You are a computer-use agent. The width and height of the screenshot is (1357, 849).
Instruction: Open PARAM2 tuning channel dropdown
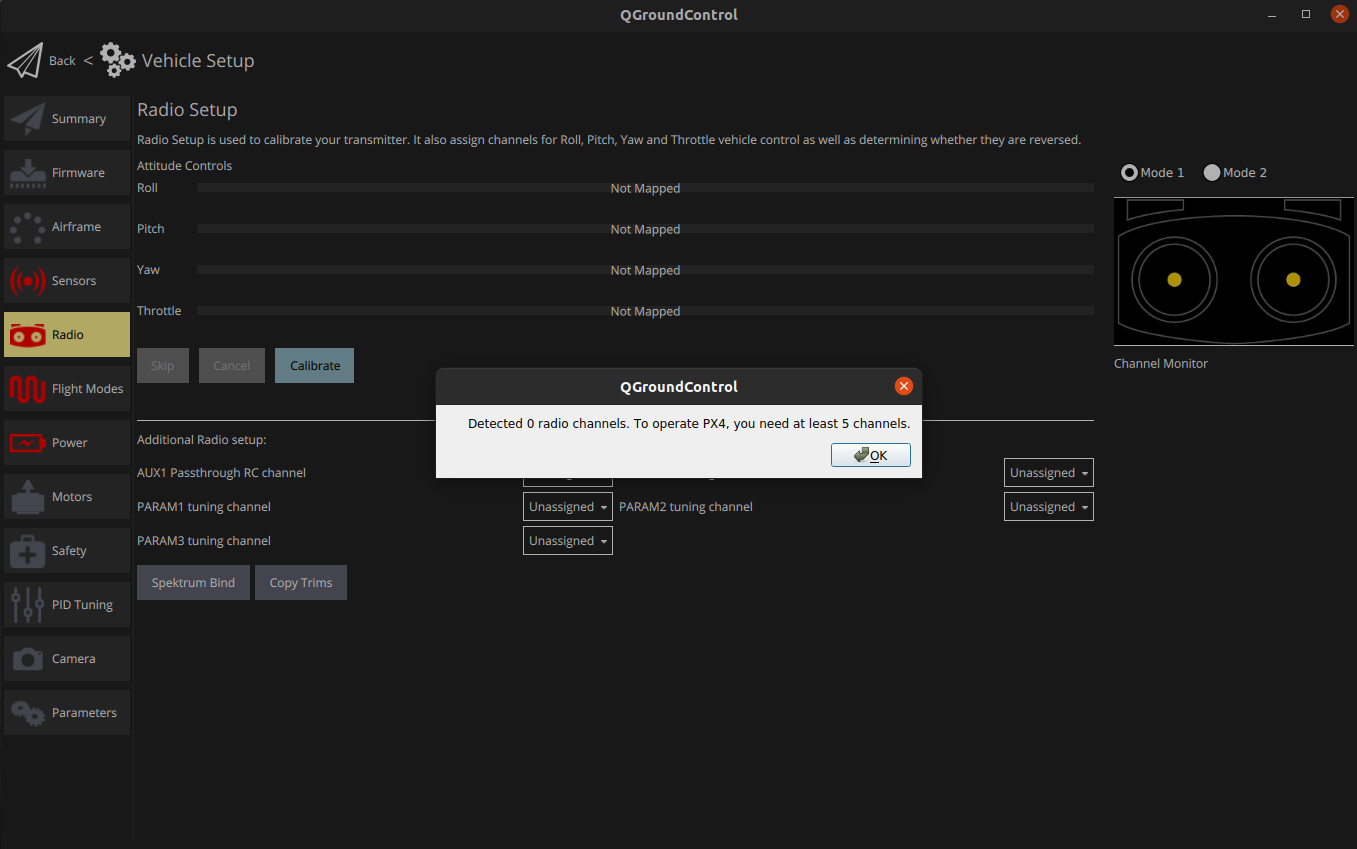[x=1049, y=507]
